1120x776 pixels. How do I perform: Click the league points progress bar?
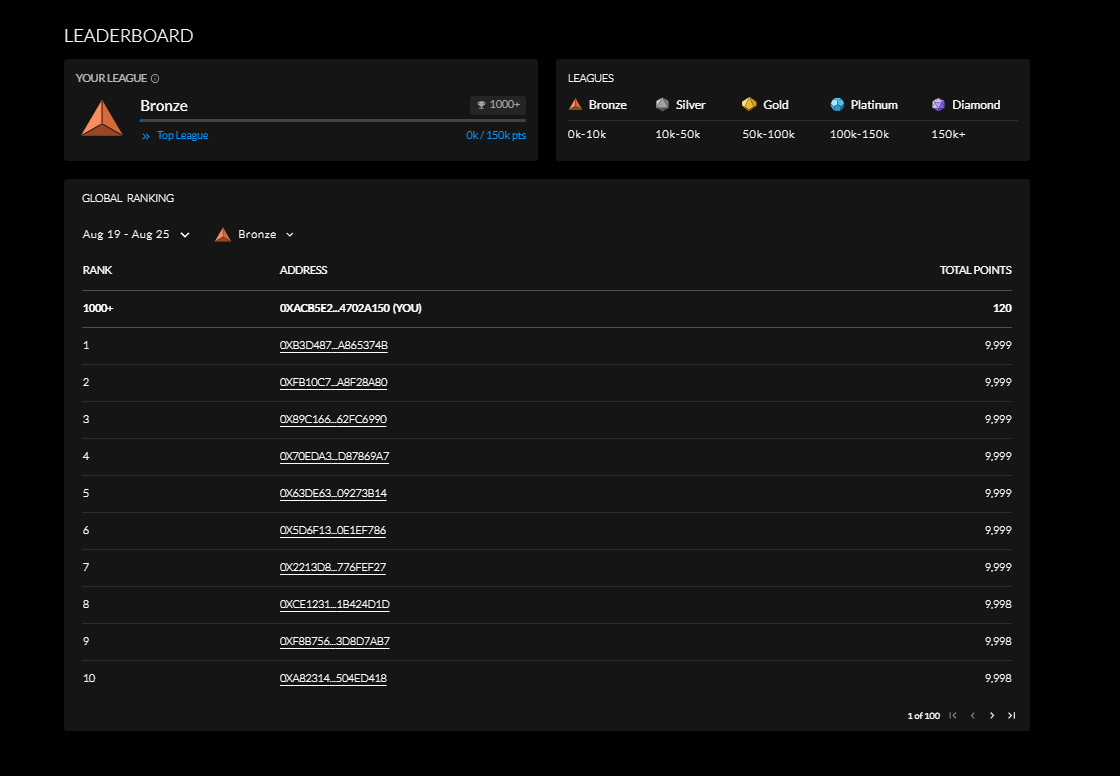coord(333,120)
